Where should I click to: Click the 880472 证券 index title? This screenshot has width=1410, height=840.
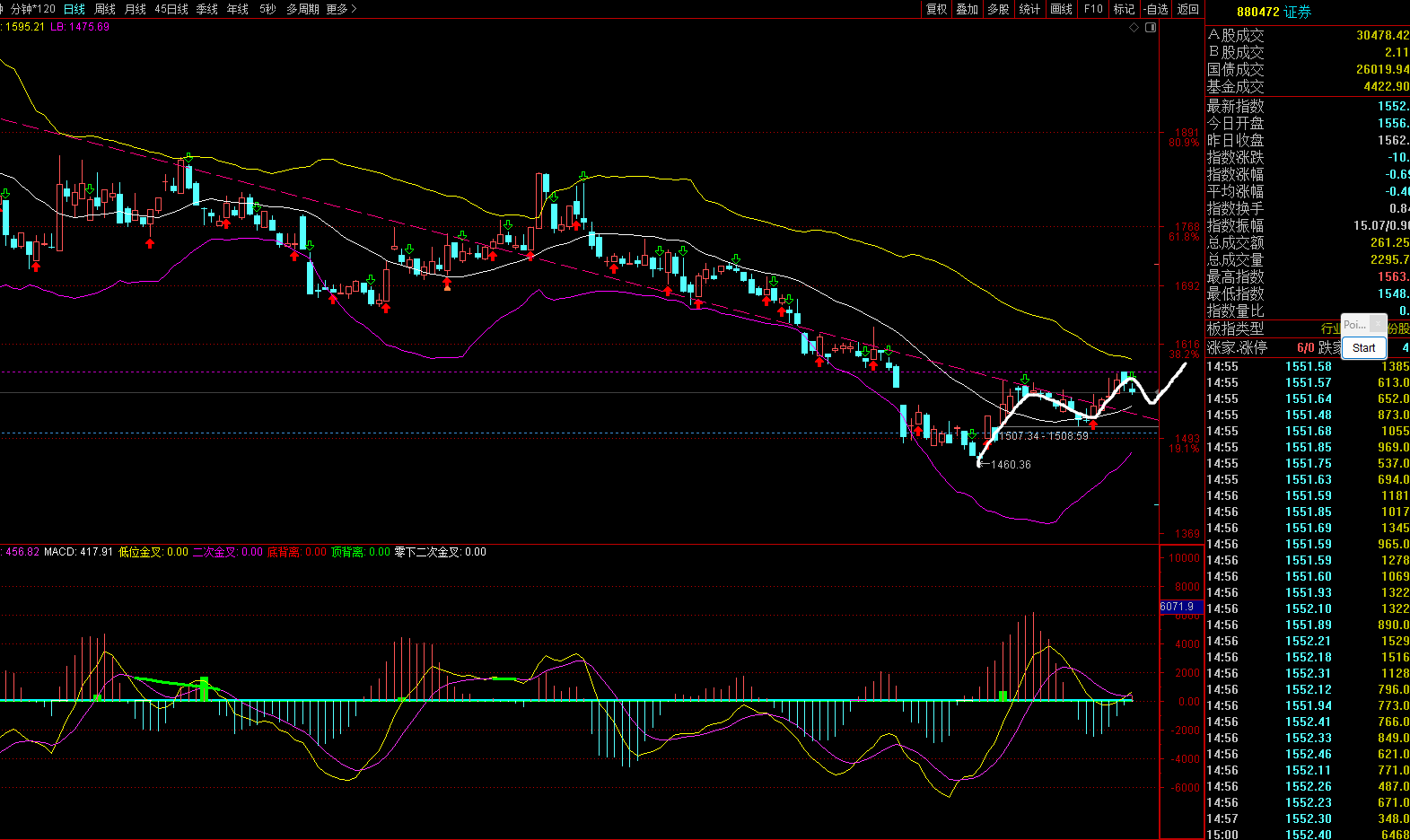(1274, 12)
